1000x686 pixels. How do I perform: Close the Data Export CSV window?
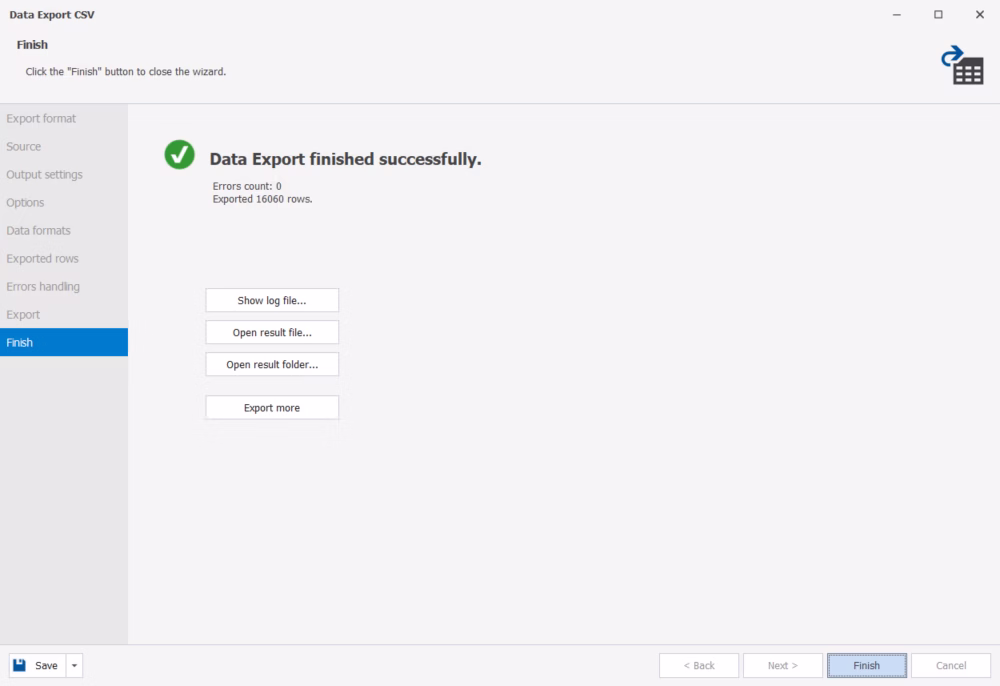980,15
